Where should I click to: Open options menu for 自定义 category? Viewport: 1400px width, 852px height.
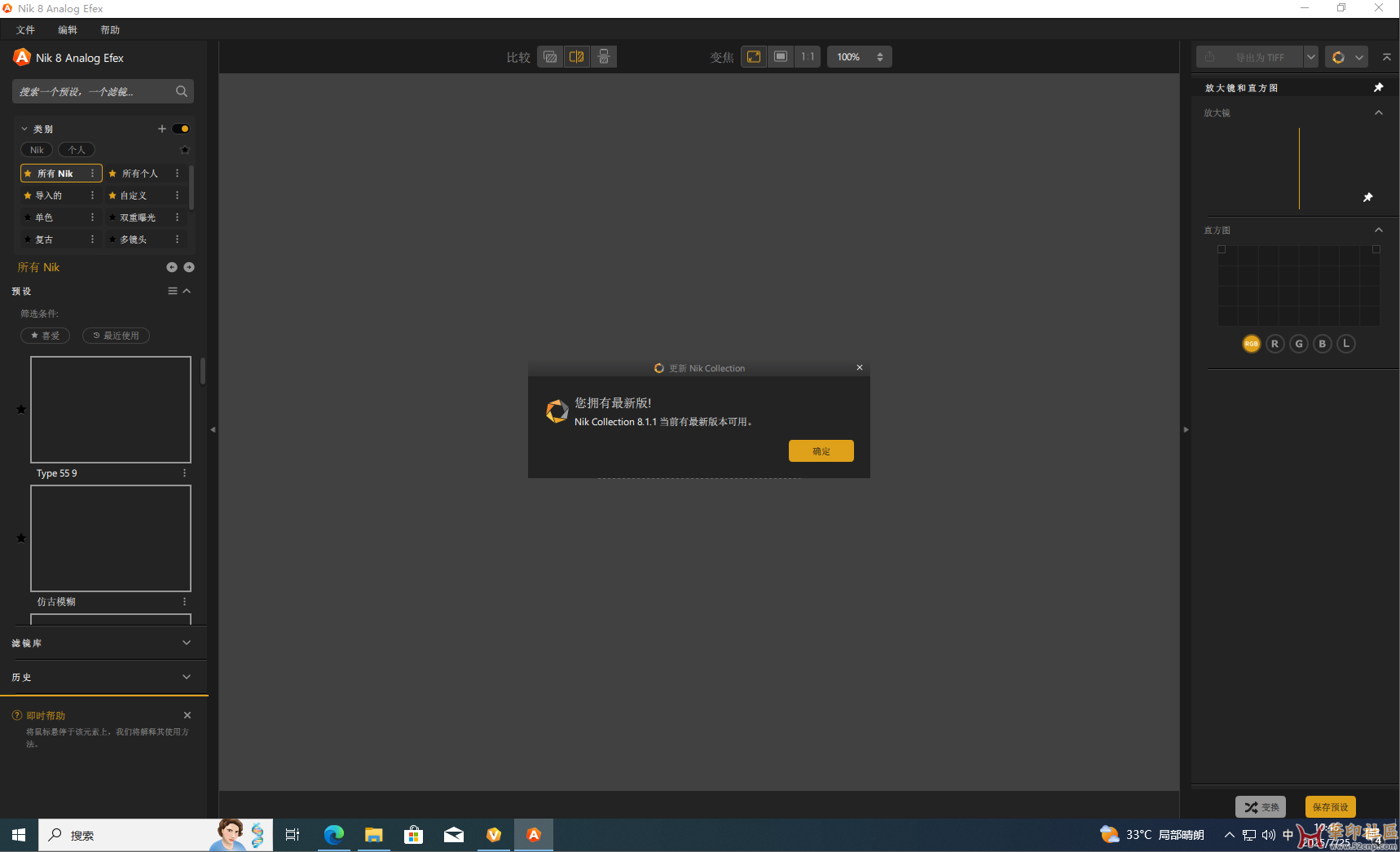pos(177,195)
